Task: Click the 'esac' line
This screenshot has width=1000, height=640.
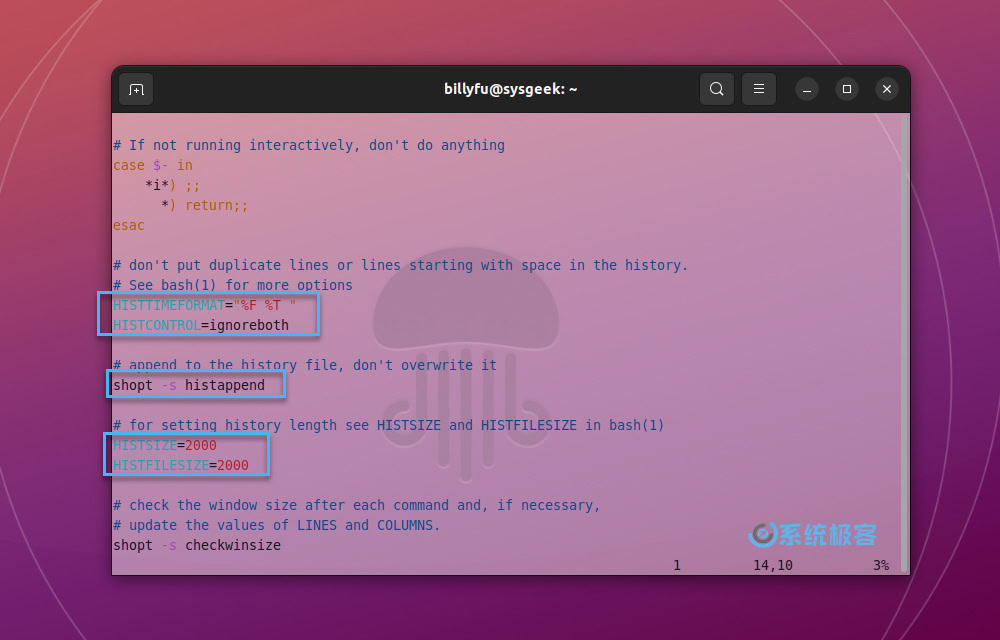Action: click(129, 225)
